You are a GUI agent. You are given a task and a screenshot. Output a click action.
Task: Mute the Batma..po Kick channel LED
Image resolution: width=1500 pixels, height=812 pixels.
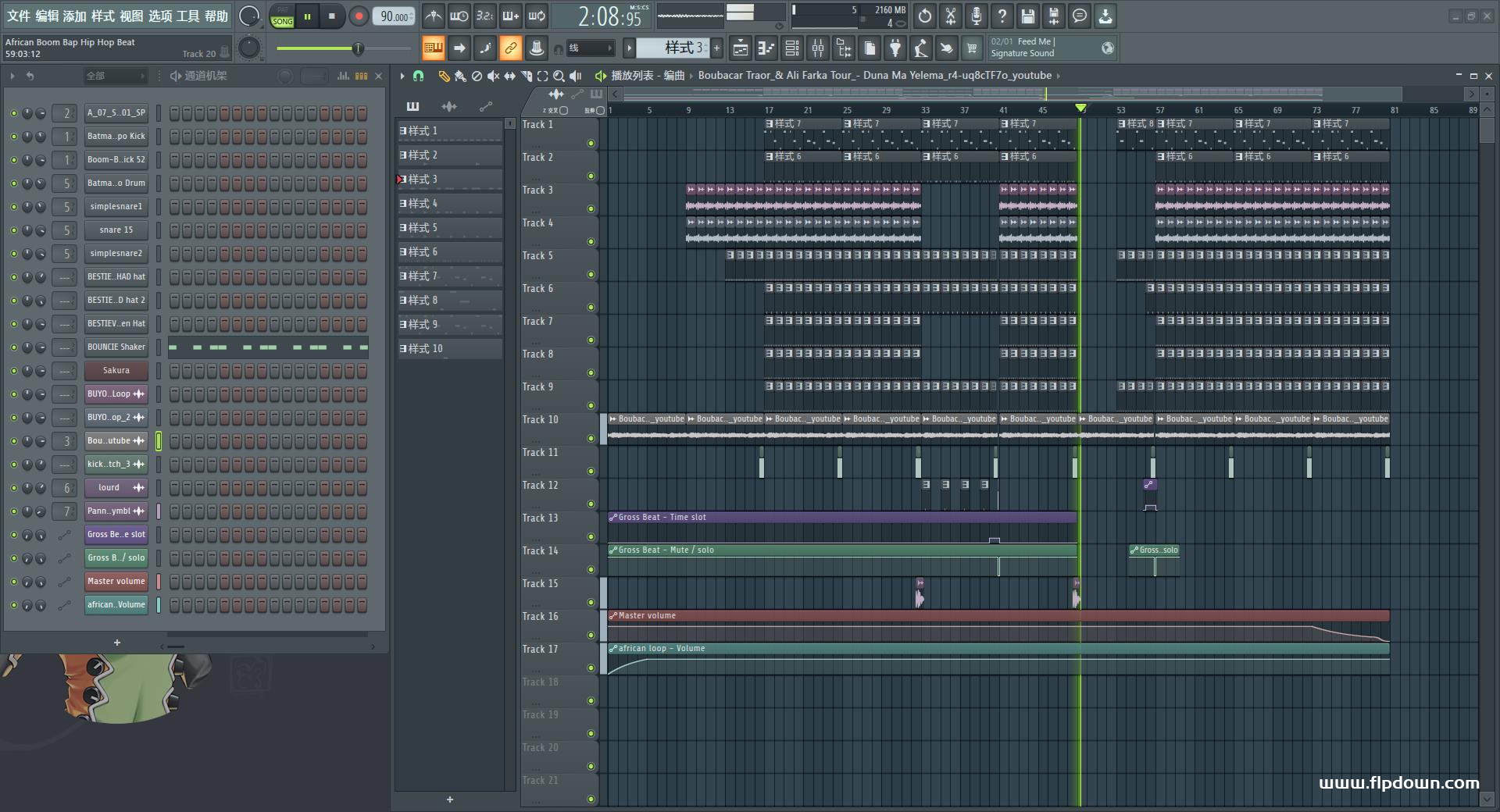click(x=13, y=137)
